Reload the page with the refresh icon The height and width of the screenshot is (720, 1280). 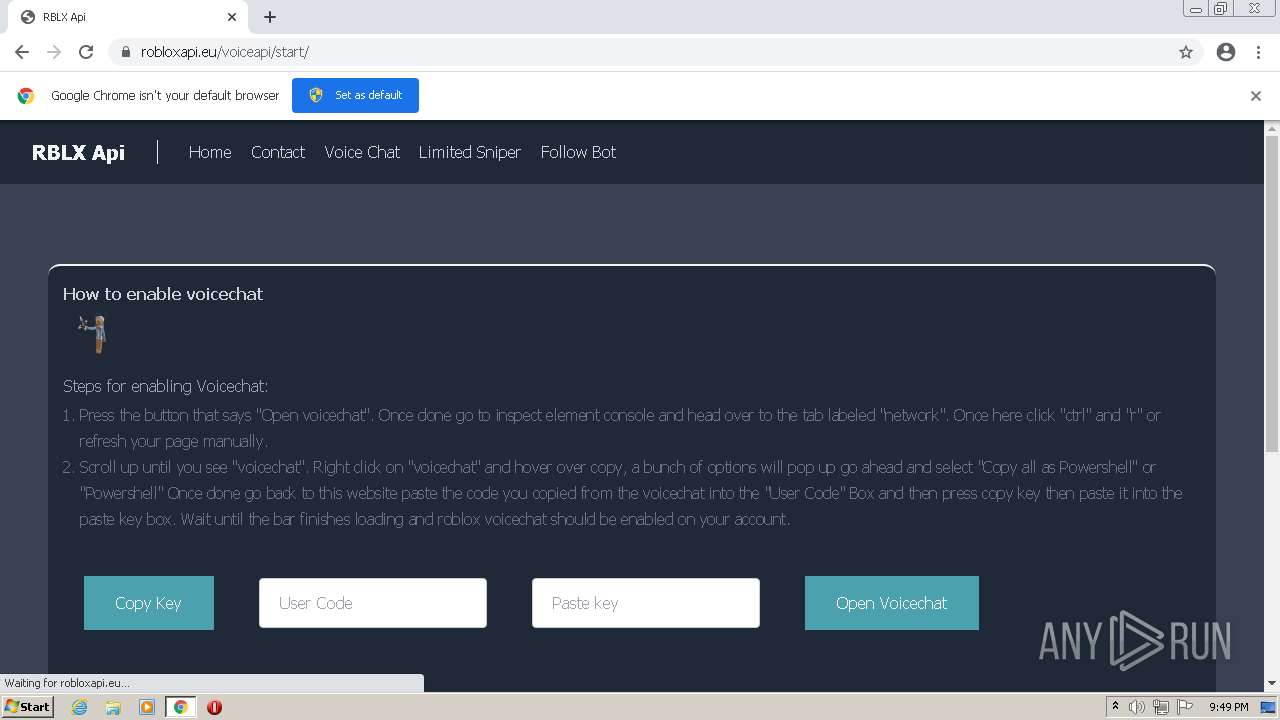click(86, 52)
